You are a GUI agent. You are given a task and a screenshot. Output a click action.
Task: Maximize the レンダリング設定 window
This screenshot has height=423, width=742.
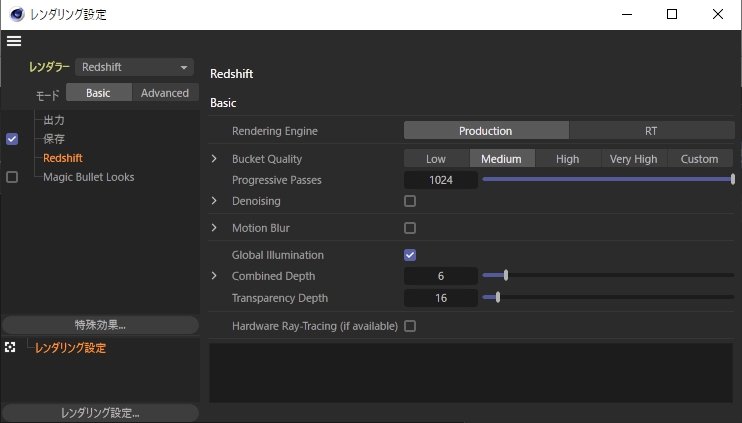click(x=672, y=14)
